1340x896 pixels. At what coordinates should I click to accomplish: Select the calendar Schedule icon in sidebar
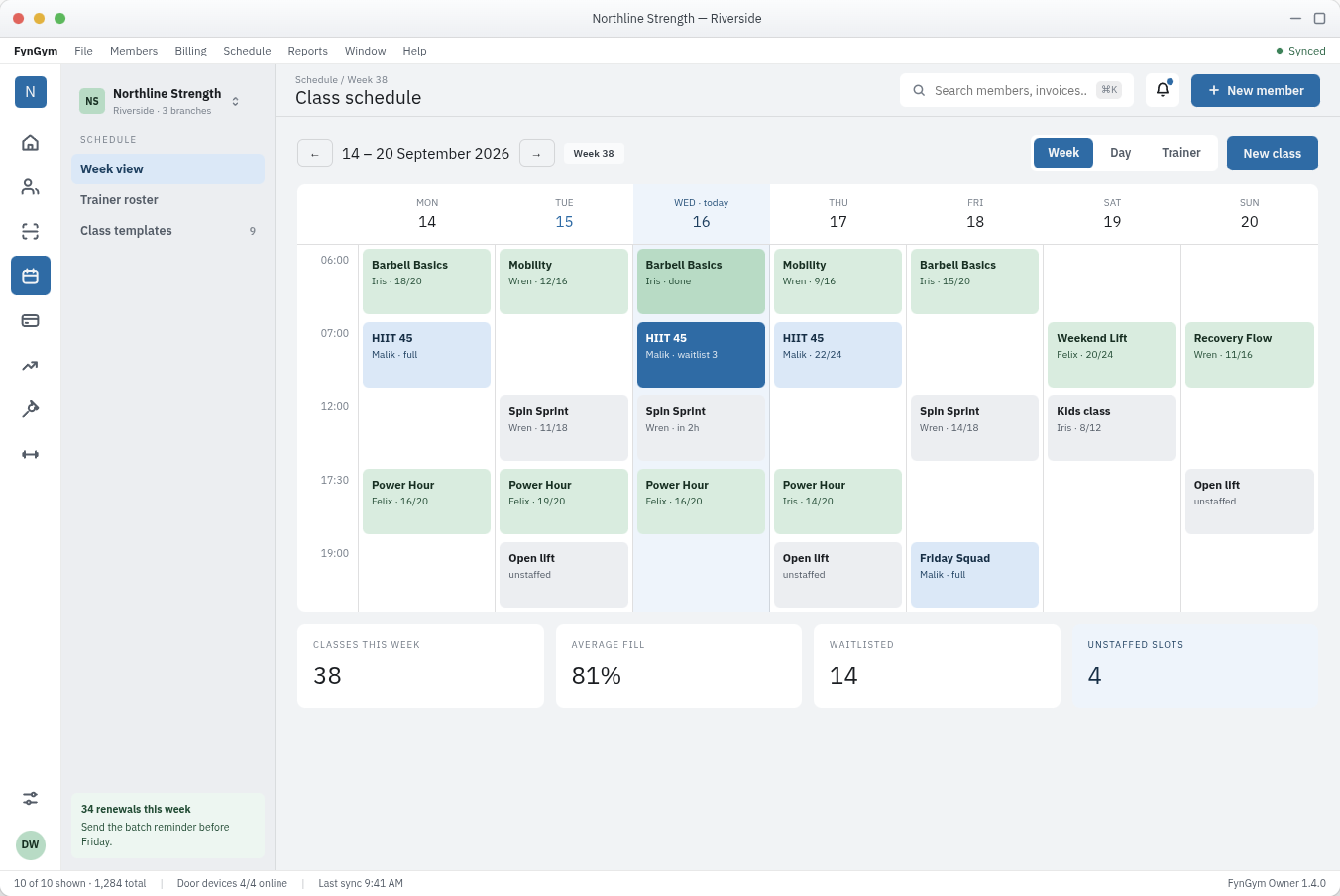click(x=30, y=276)
